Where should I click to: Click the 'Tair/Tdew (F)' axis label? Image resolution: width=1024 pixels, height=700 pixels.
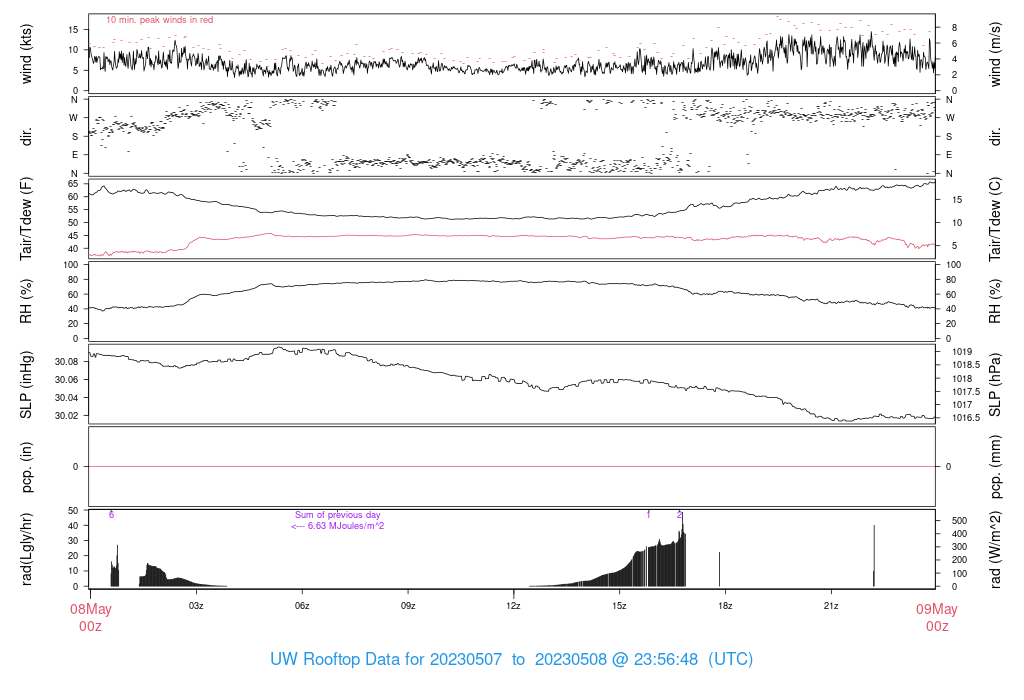[x=26, y=219]
